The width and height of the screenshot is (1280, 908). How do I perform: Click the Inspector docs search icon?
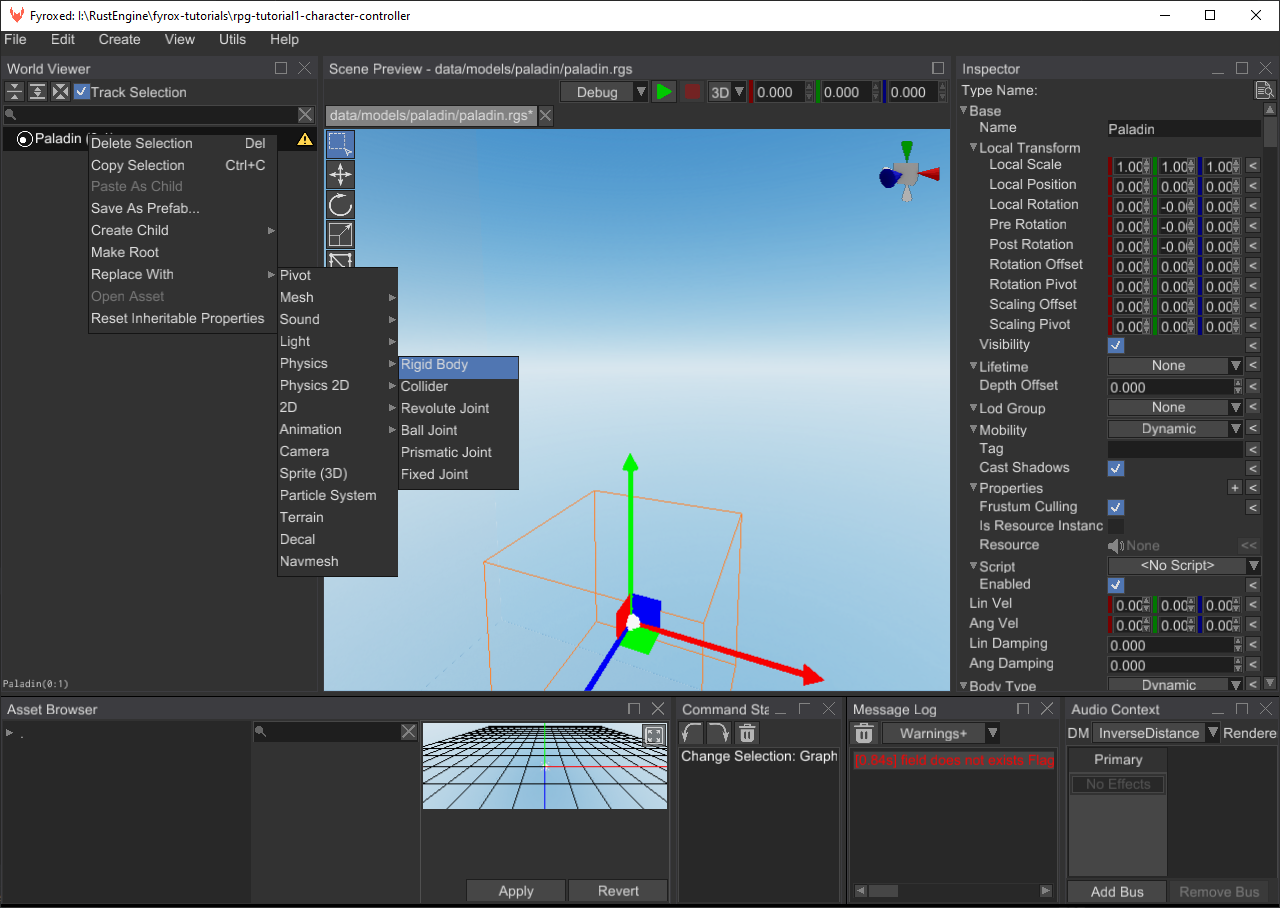pyautogui.click(x=1265, y=91)
